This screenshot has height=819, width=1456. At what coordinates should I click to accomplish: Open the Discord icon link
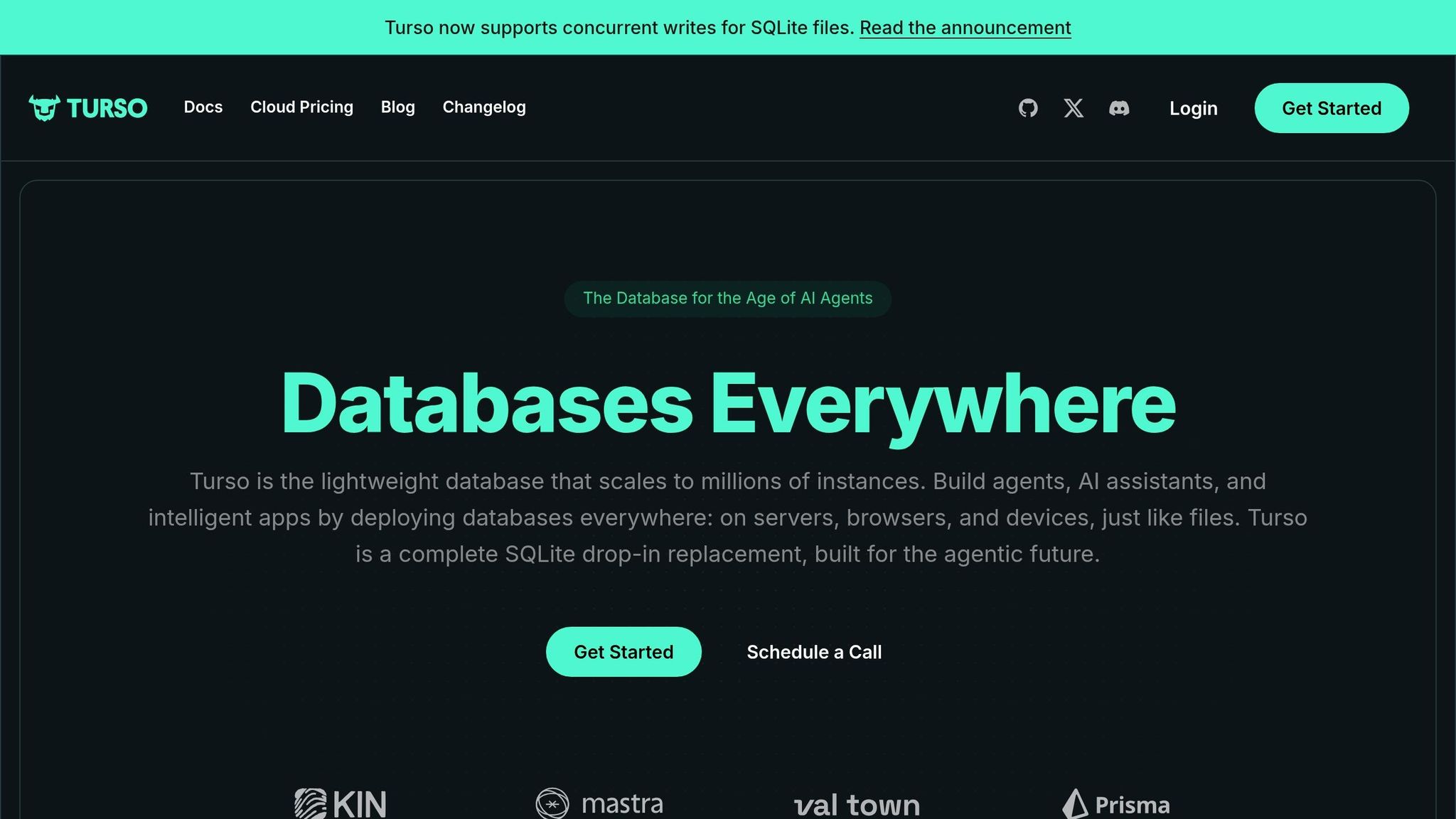tap(1119, 108)
